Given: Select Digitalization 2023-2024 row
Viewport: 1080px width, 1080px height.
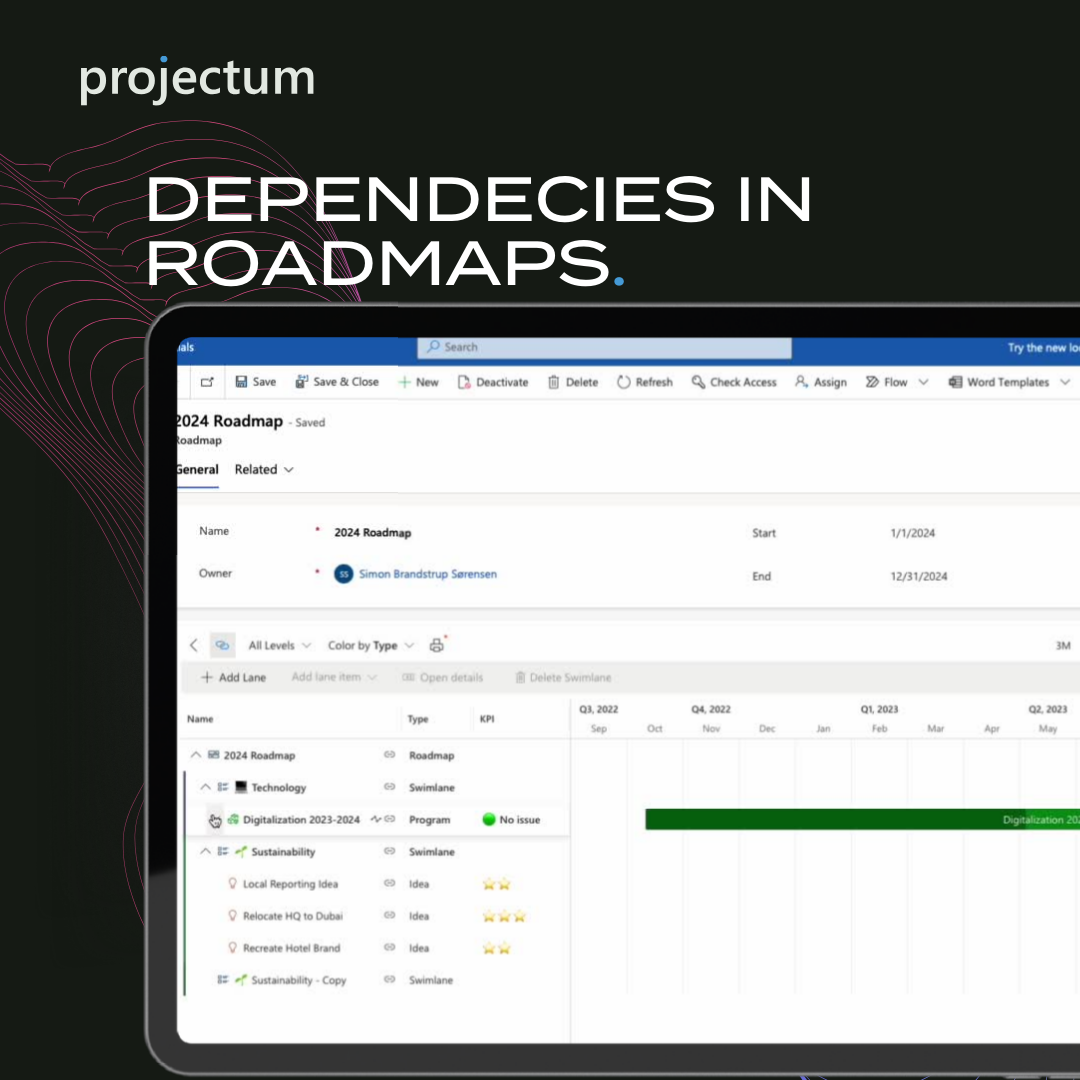Looking at the screenshot, I should pos(377,820).
